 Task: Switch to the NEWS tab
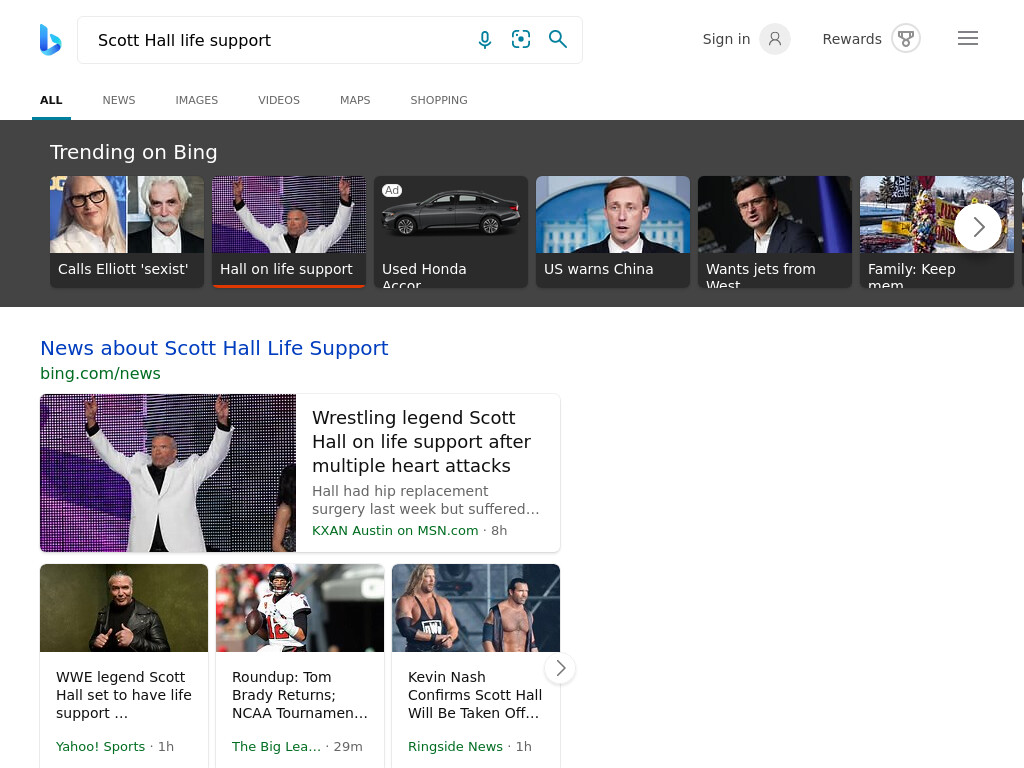[119, 100]
